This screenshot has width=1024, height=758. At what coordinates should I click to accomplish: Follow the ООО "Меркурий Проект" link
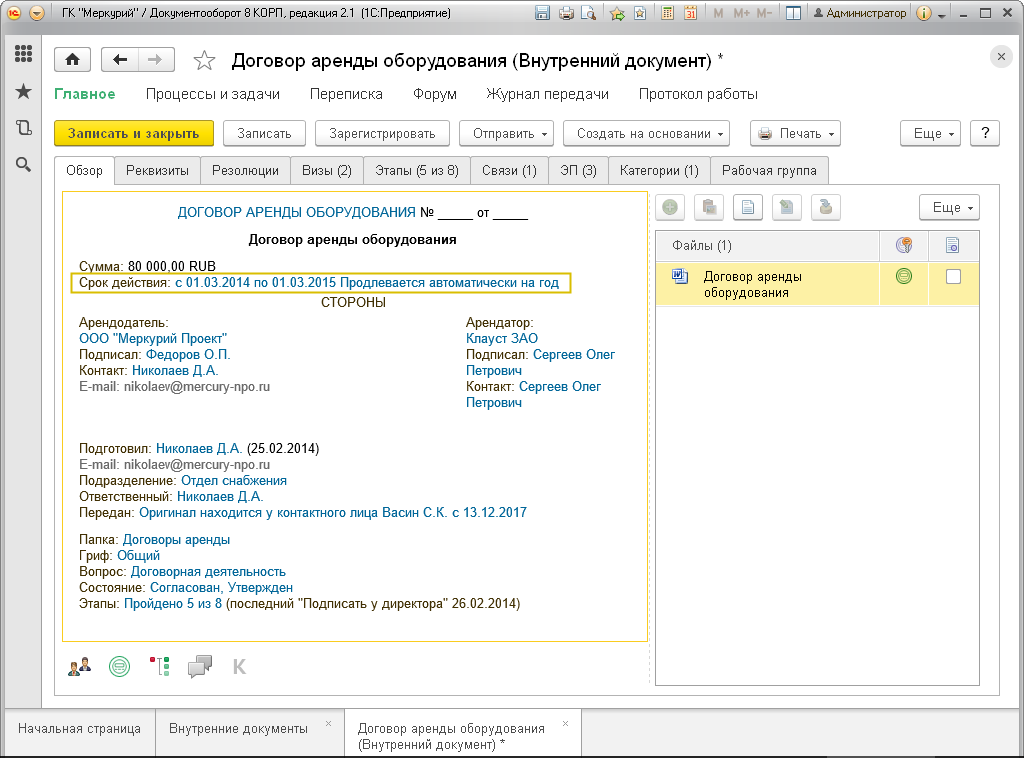(x=153, y=338)
